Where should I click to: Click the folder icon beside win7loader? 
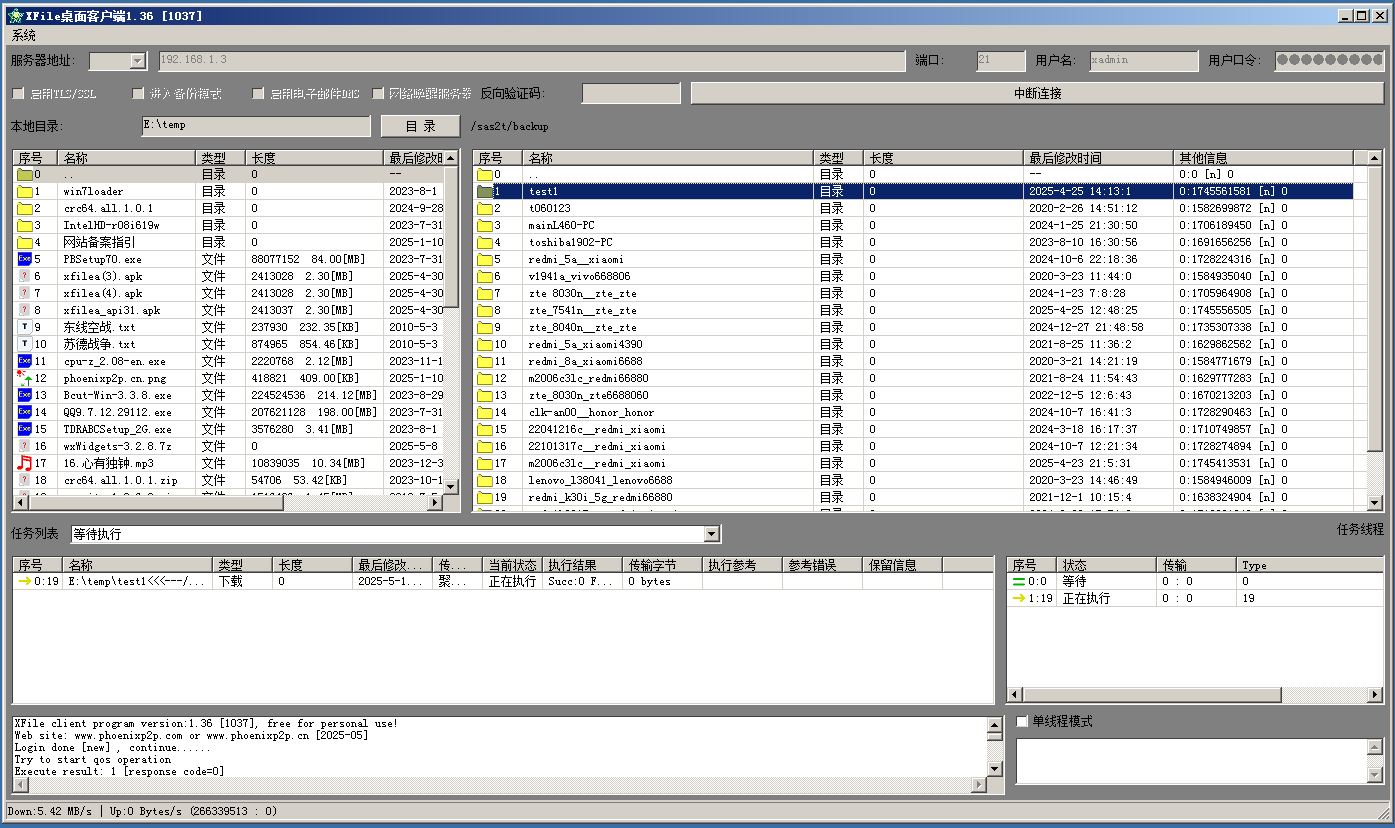(25, 191)
